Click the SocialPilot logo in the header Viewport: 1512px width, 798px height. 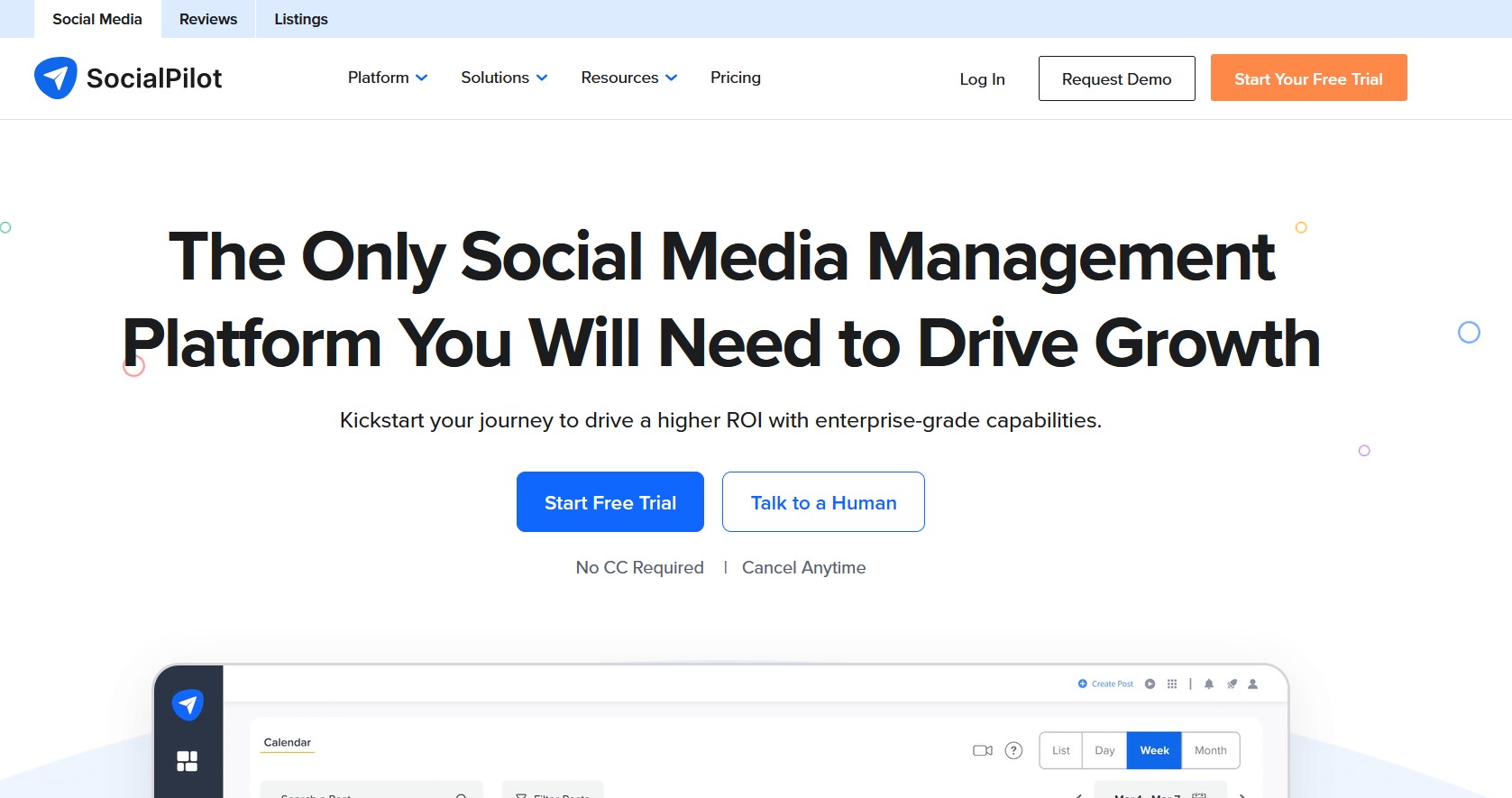(128, 78)
